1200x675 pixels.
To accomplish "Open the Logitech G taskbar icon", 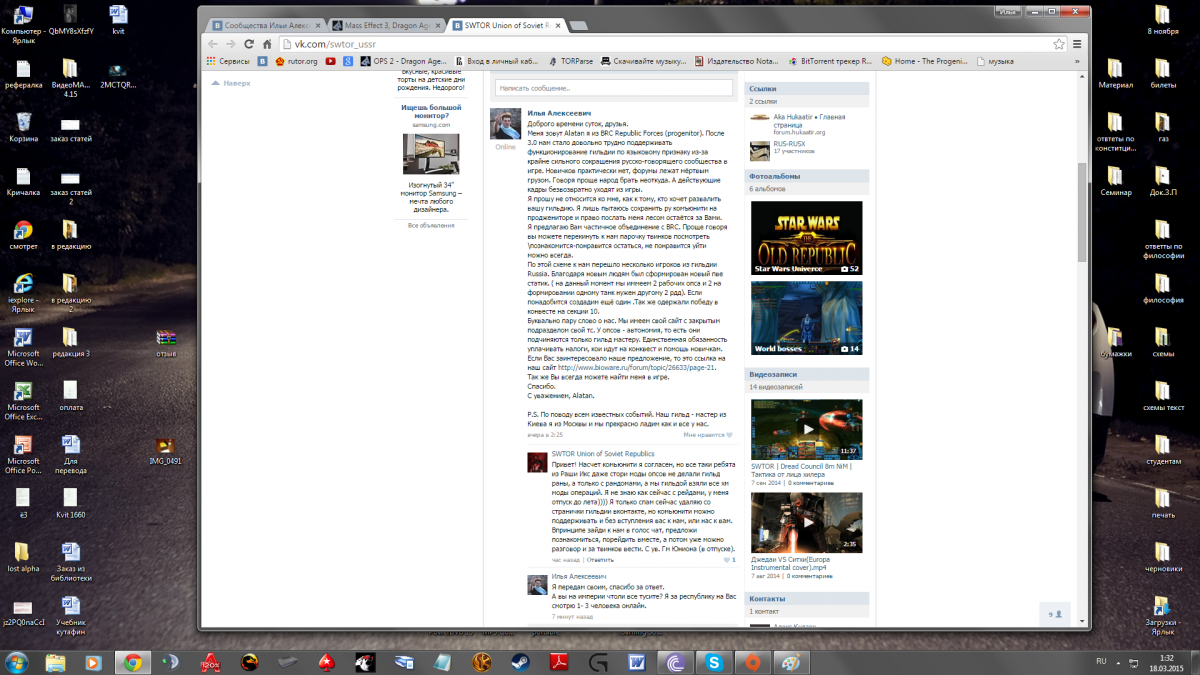I will coord(598,661).
